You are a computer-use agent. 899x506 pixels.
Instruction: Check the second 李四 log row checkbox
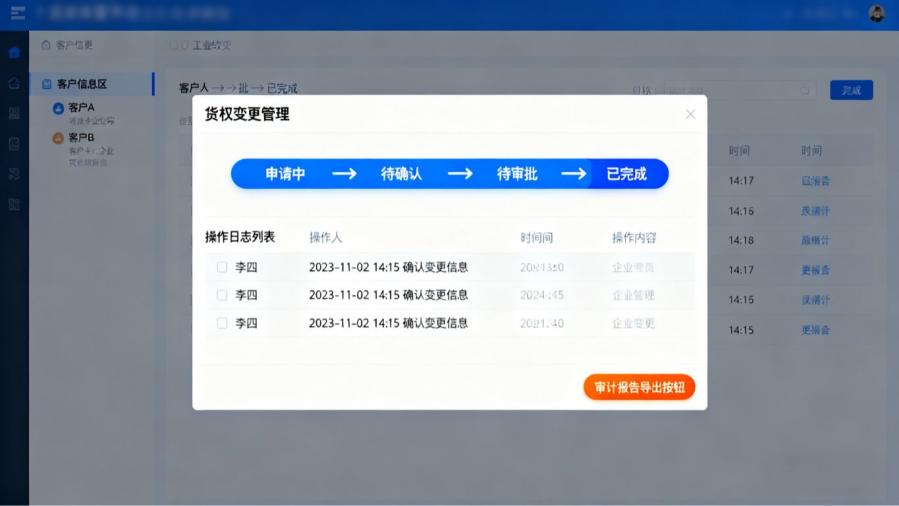click(x=222, y=295)
